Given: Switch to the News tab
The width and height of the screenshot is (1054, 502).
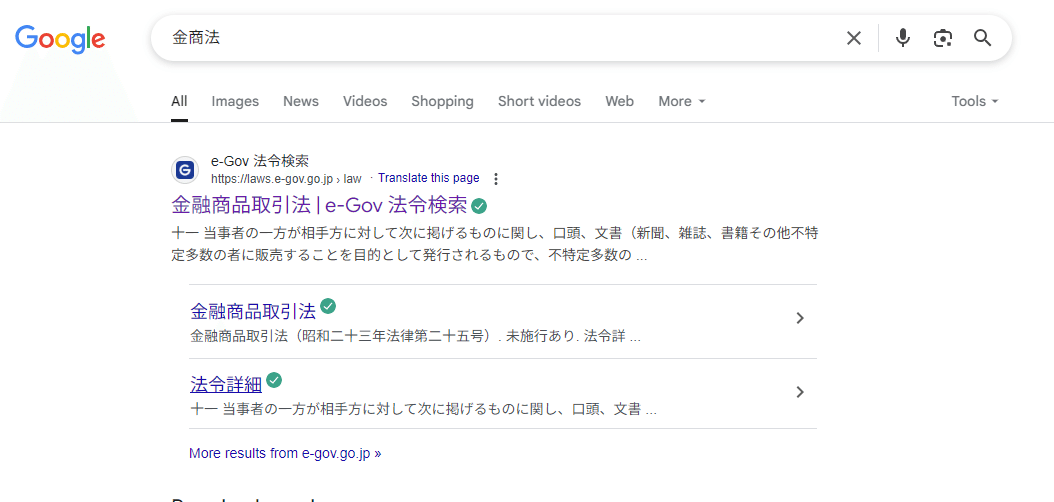Looking at the screenshot, I should click(x=300, y=101).
